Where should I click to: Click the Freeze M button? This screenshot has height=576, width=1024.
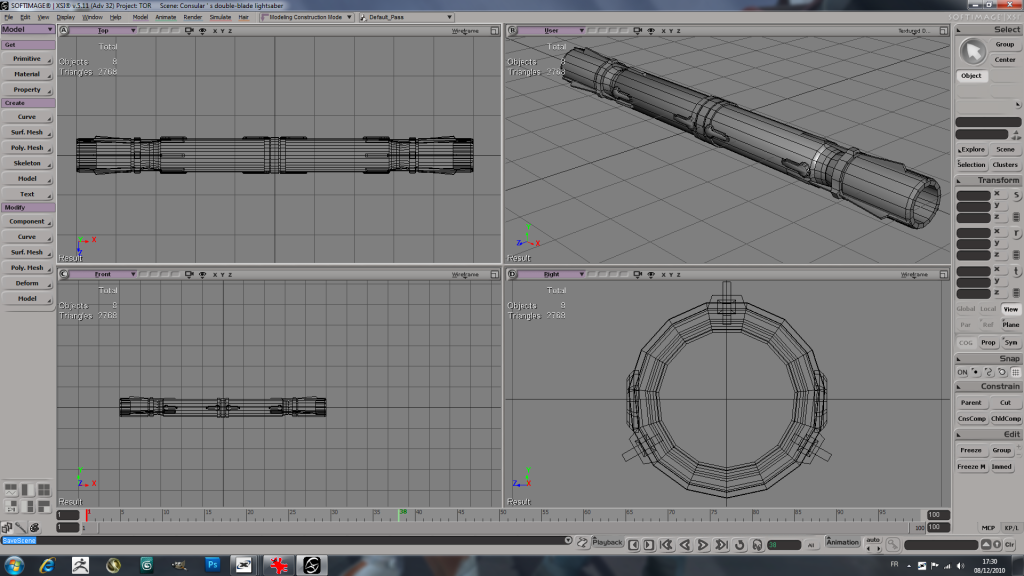(x=971, y=467)
